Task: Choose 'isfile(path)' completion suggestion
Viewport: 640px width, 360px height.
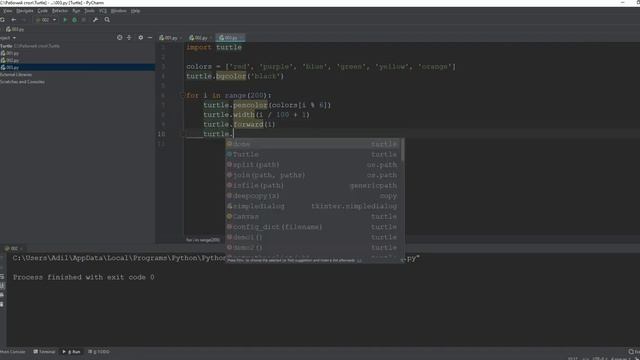Action: pyautogui.click(x=313, y=186)
